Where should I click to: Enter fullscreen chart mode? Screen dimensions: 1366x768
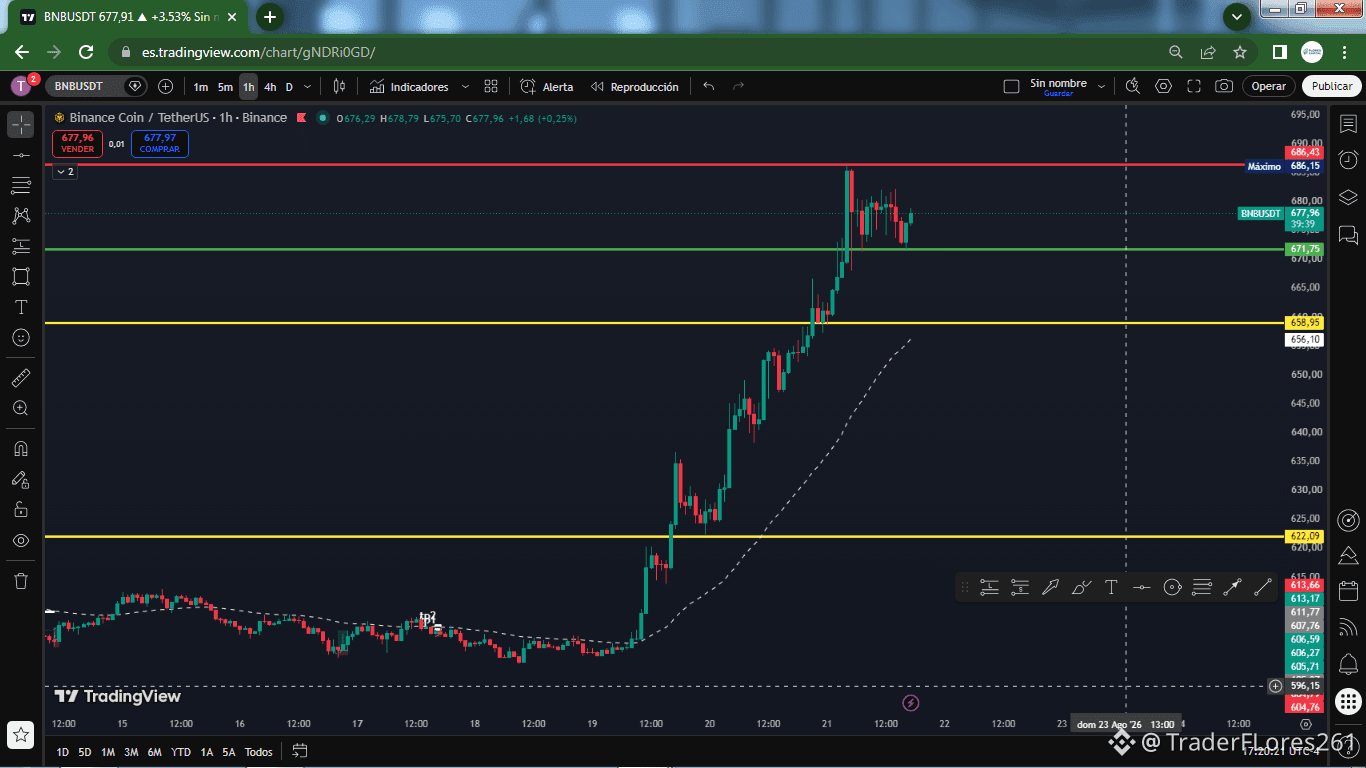click(x=1194, y=87)
